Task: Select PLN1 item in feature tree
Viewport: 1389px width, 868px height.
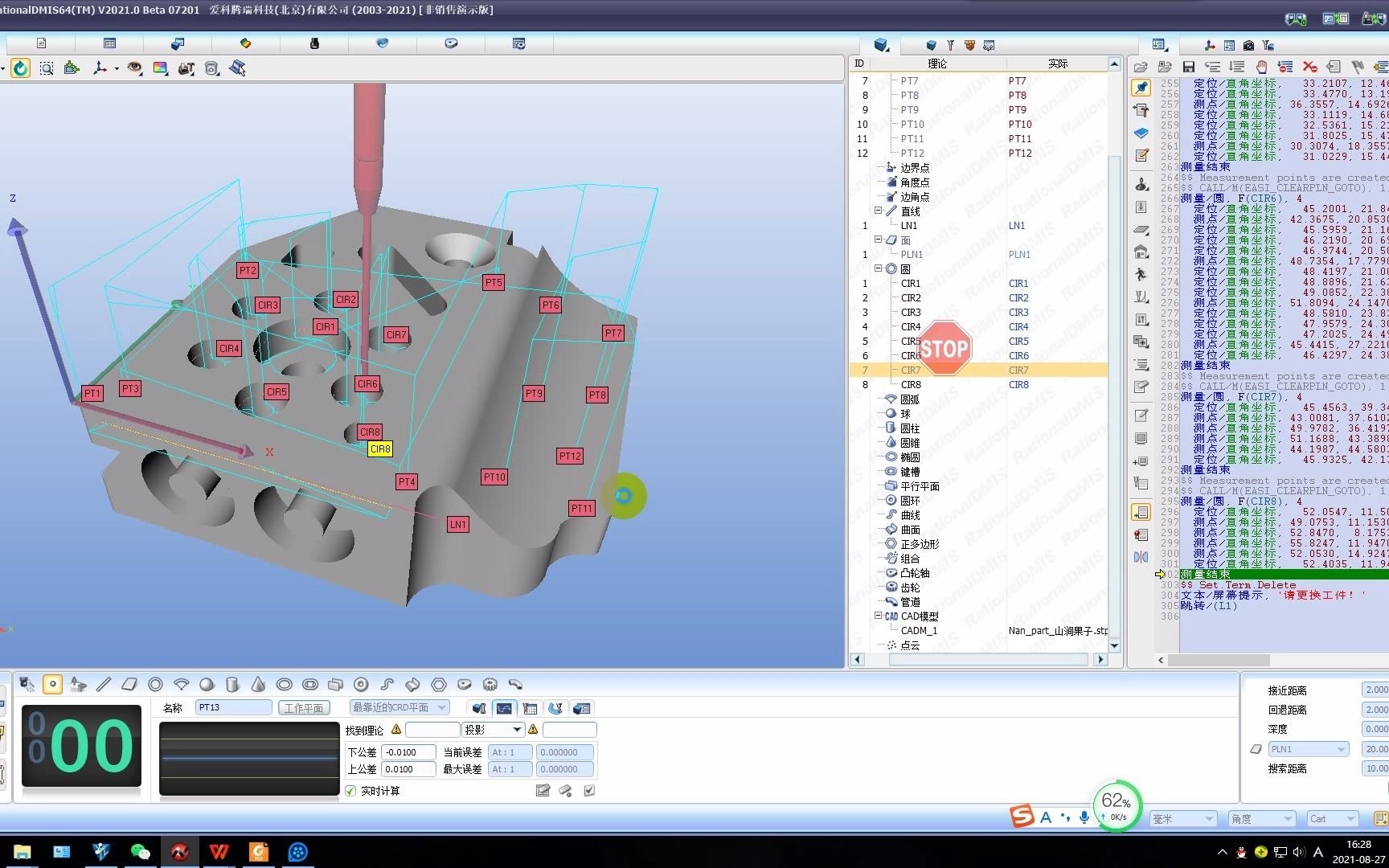Action: tap(912, 254)
